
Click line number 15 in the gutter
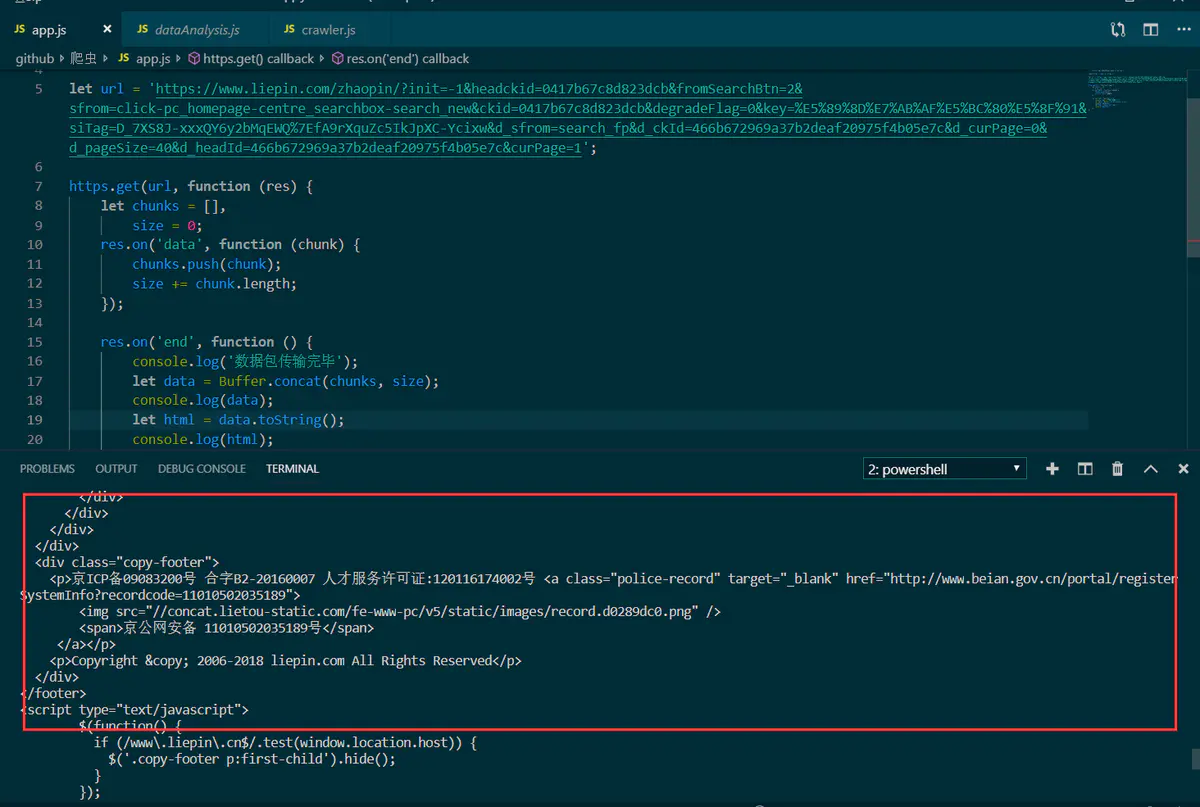click(x=35, y=342)
